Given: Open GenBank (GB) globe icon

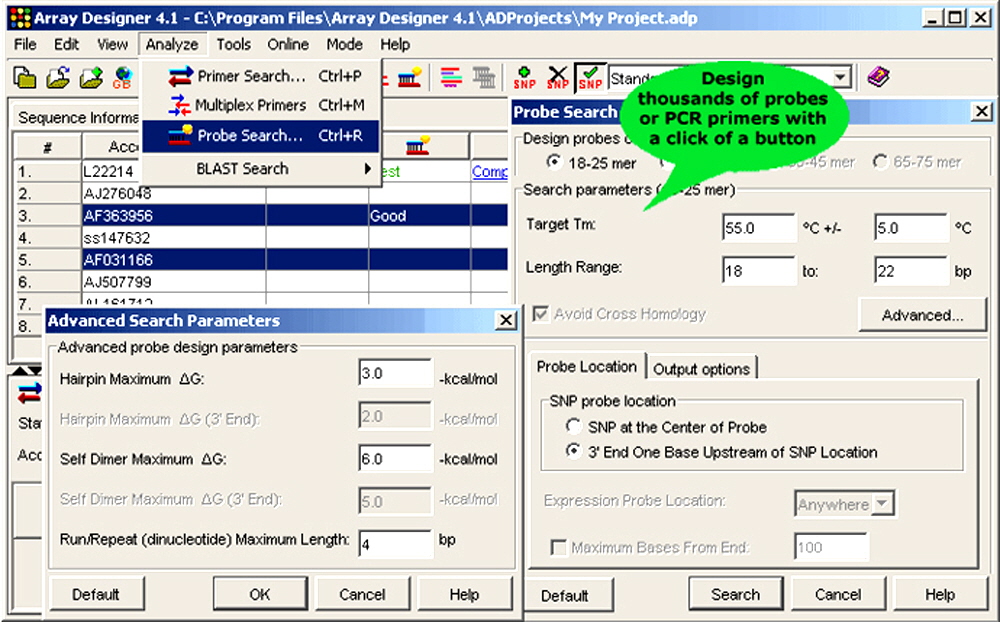Looking at the screenshot, I should click(x=122, y=78).
